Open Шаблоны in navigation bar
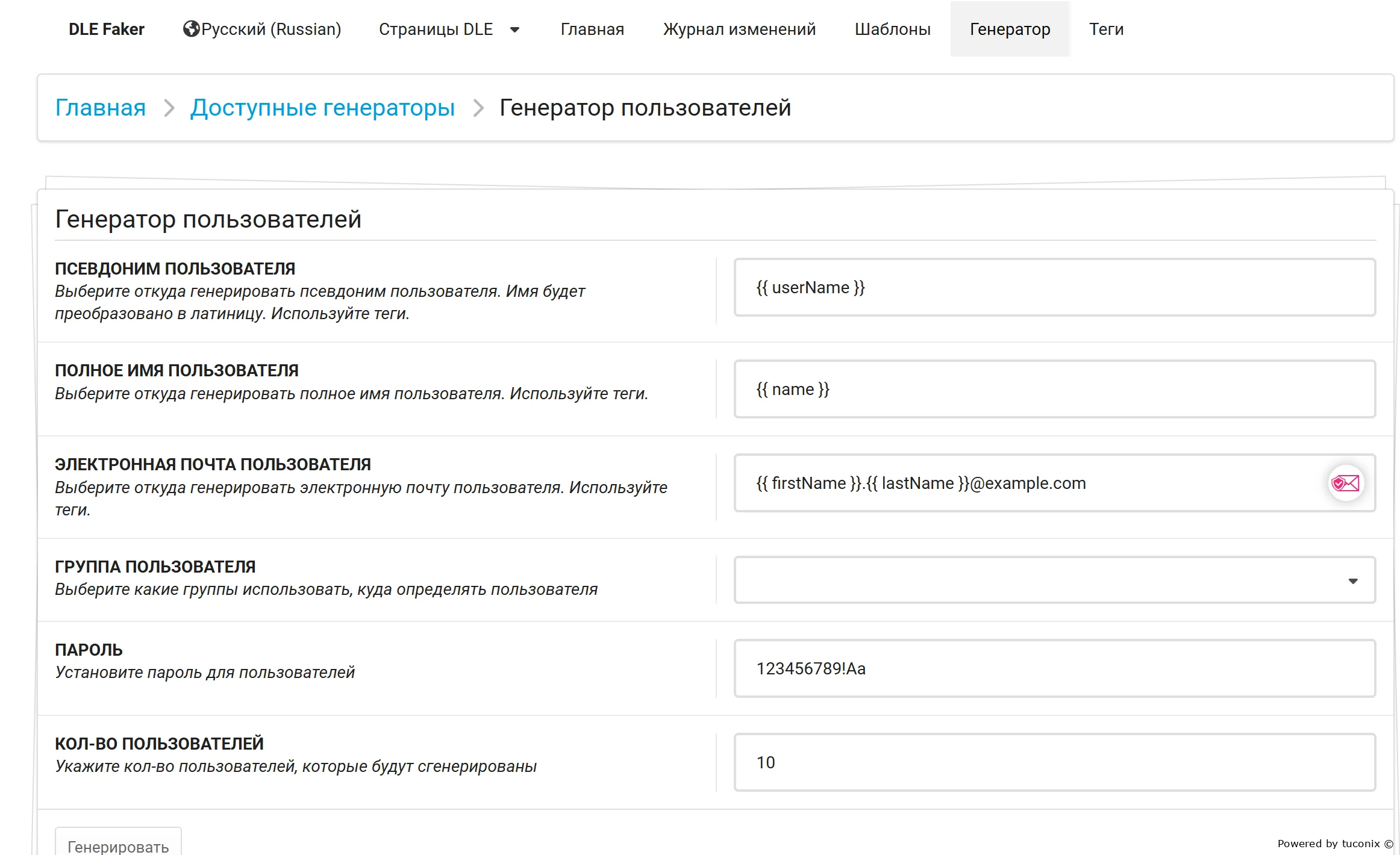The image size is (1400, 855). click(x=892, y=29)
